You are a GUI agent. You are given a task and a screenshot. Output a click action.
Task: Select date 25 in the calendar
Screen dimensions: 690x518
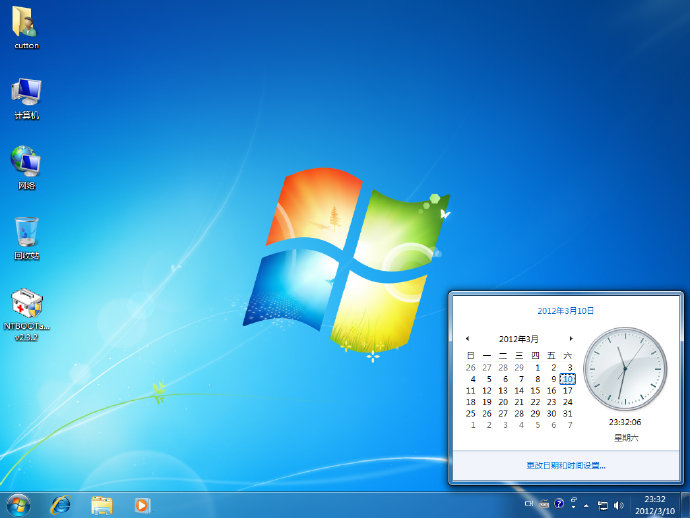pyautogui.click(x=470, y=413)
